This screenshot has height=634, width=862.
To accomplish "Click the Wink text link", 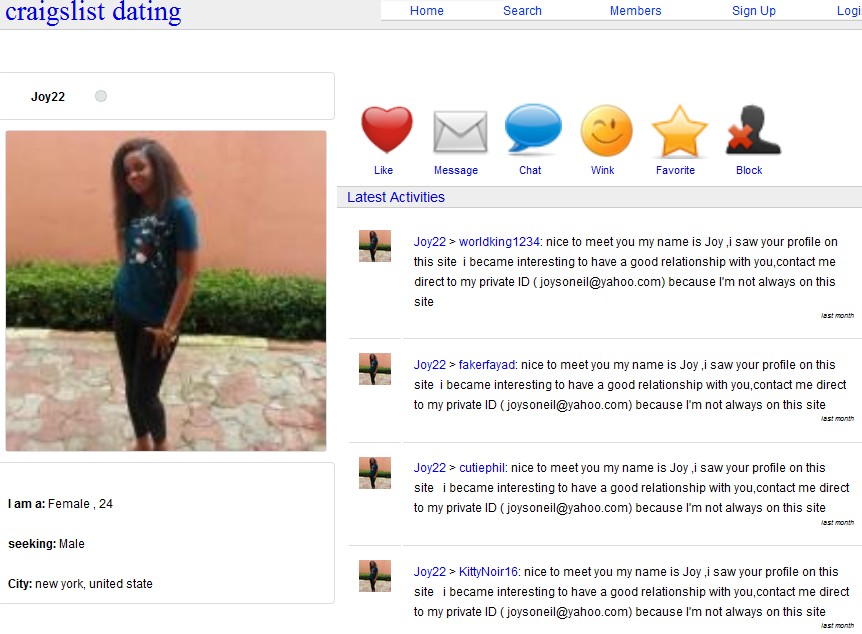I will click(x=603, y=170).
